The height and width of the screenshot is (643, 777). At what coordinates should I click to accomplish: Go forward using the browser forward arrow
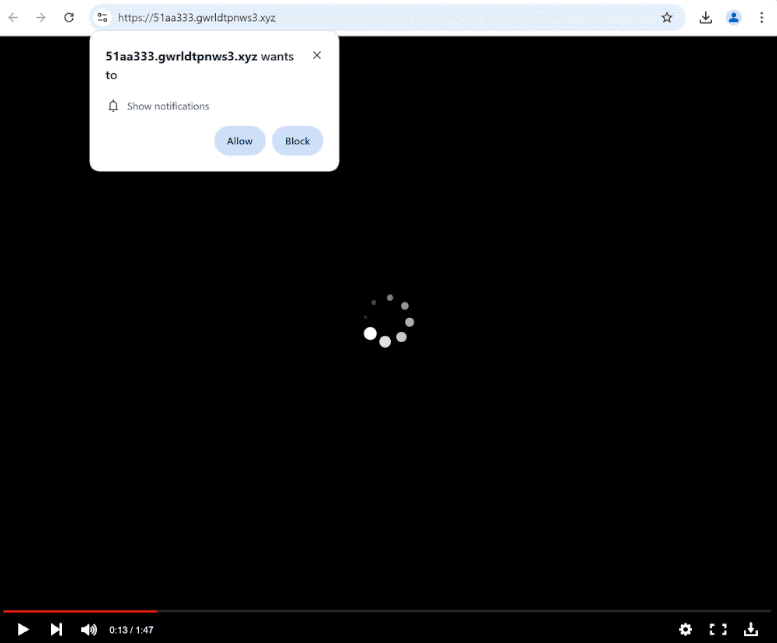pyautogui.click(x=41, y=18)
